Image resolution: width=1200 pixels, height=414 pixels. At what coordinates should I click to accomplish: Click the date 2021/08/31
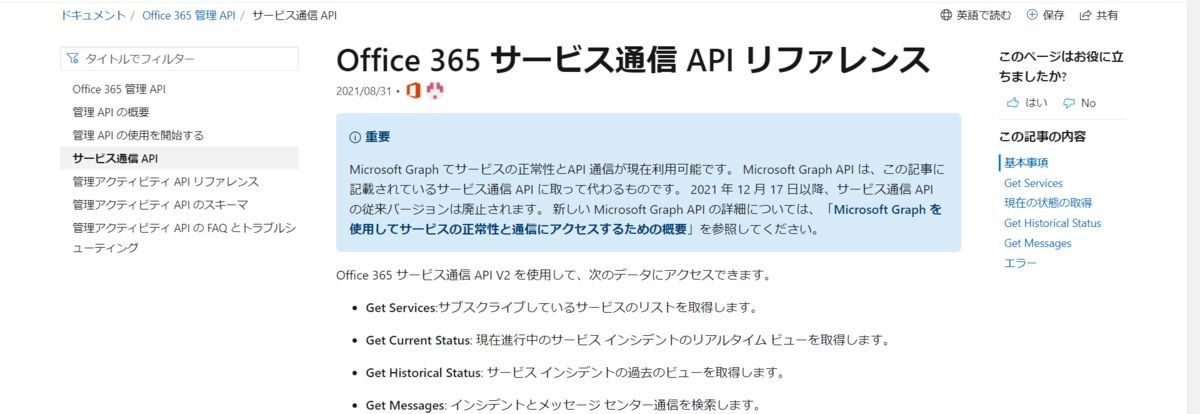coord(365,91)
